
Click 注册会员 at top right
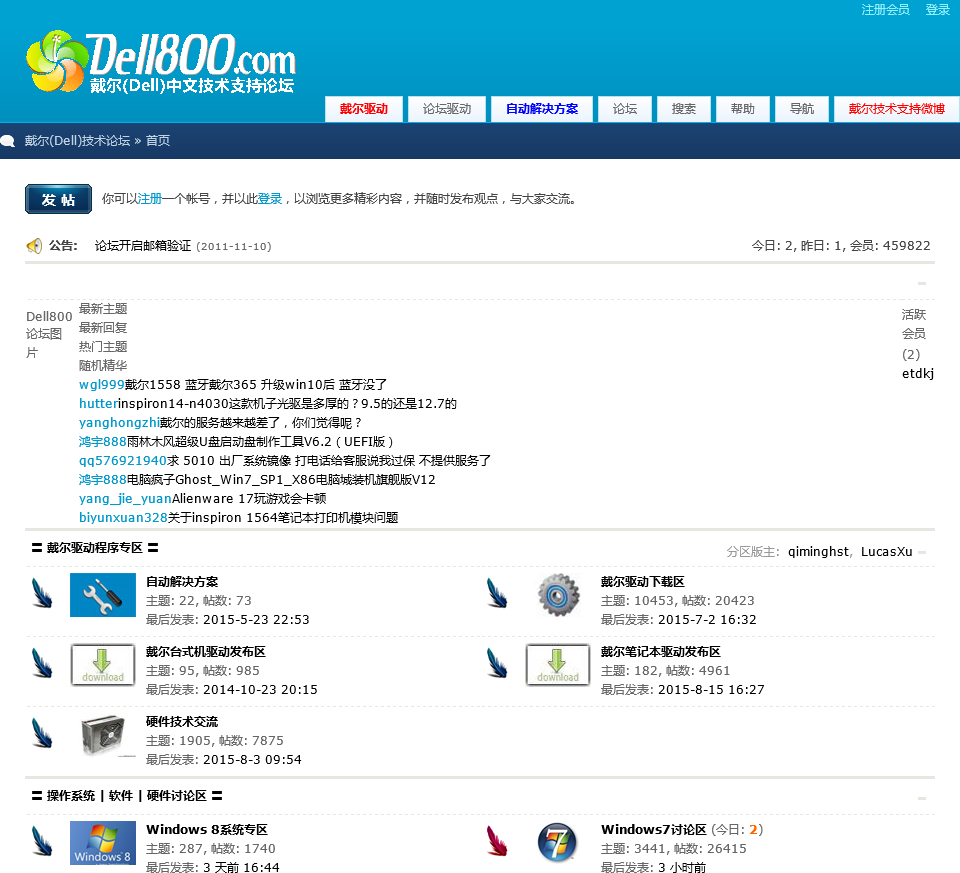(x=885, y=10)
